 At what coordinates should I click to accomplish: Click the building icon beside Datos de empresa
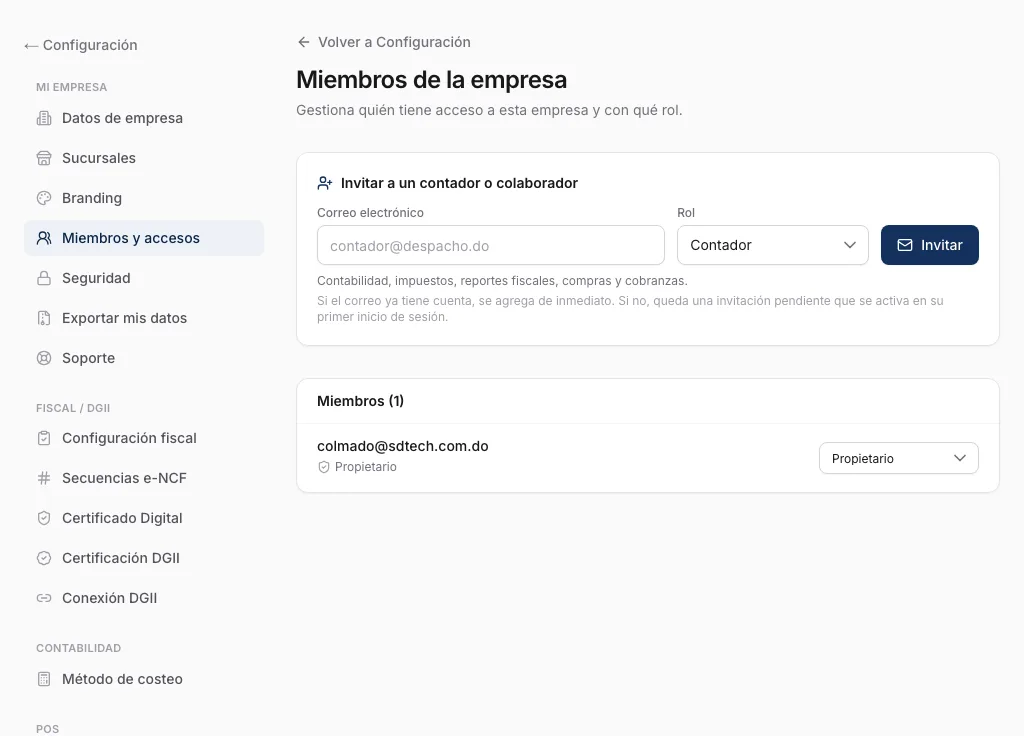point(44,118)
